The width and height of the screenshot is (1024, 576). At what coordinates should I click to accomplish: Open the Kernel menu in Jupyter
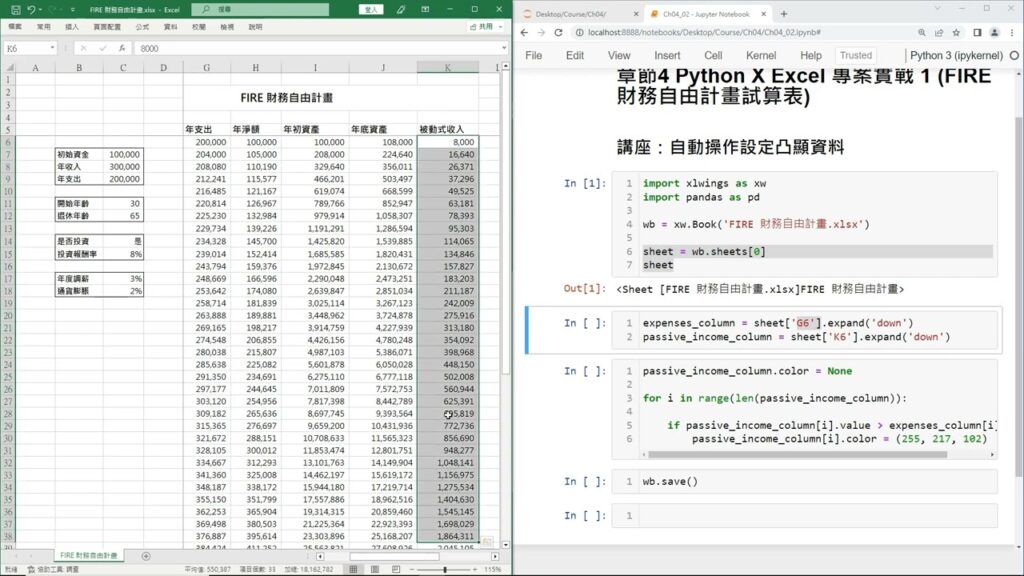point(760,56)
